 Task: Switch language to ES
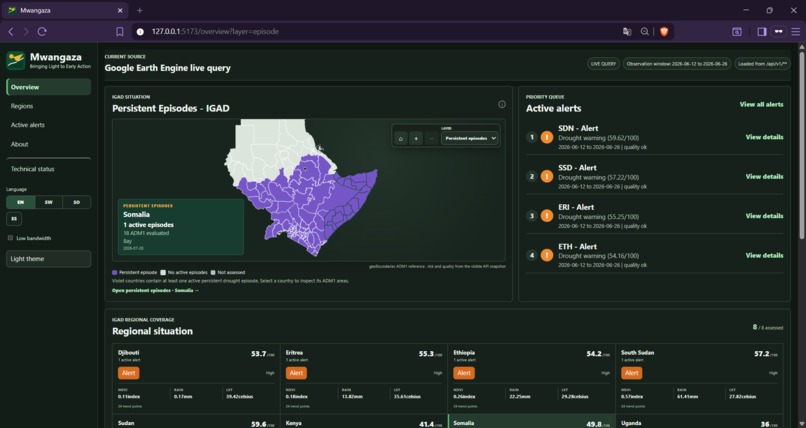(14, 219)
